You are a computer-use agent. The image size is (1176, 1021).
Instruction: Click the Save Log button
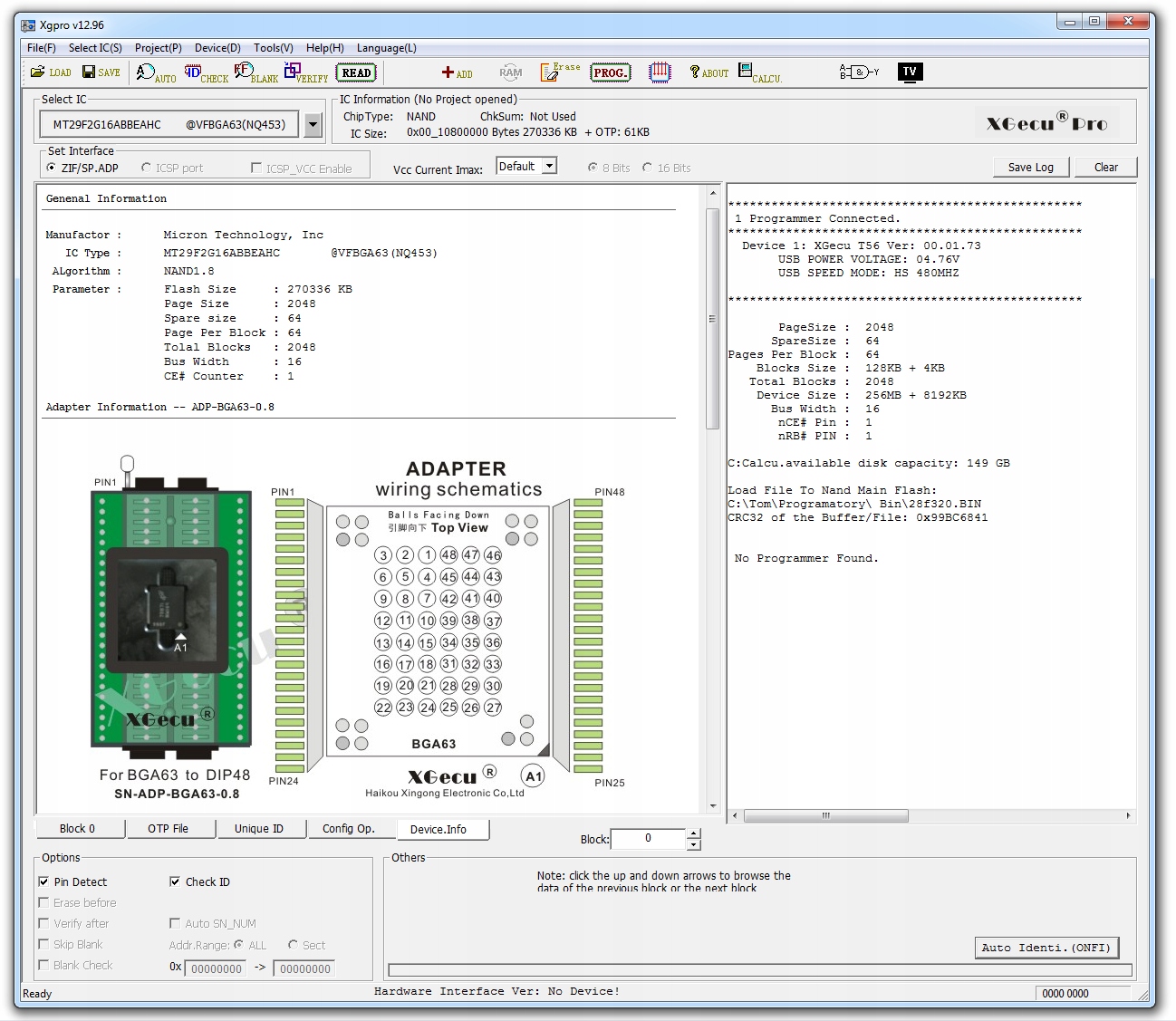[1030, 168]
